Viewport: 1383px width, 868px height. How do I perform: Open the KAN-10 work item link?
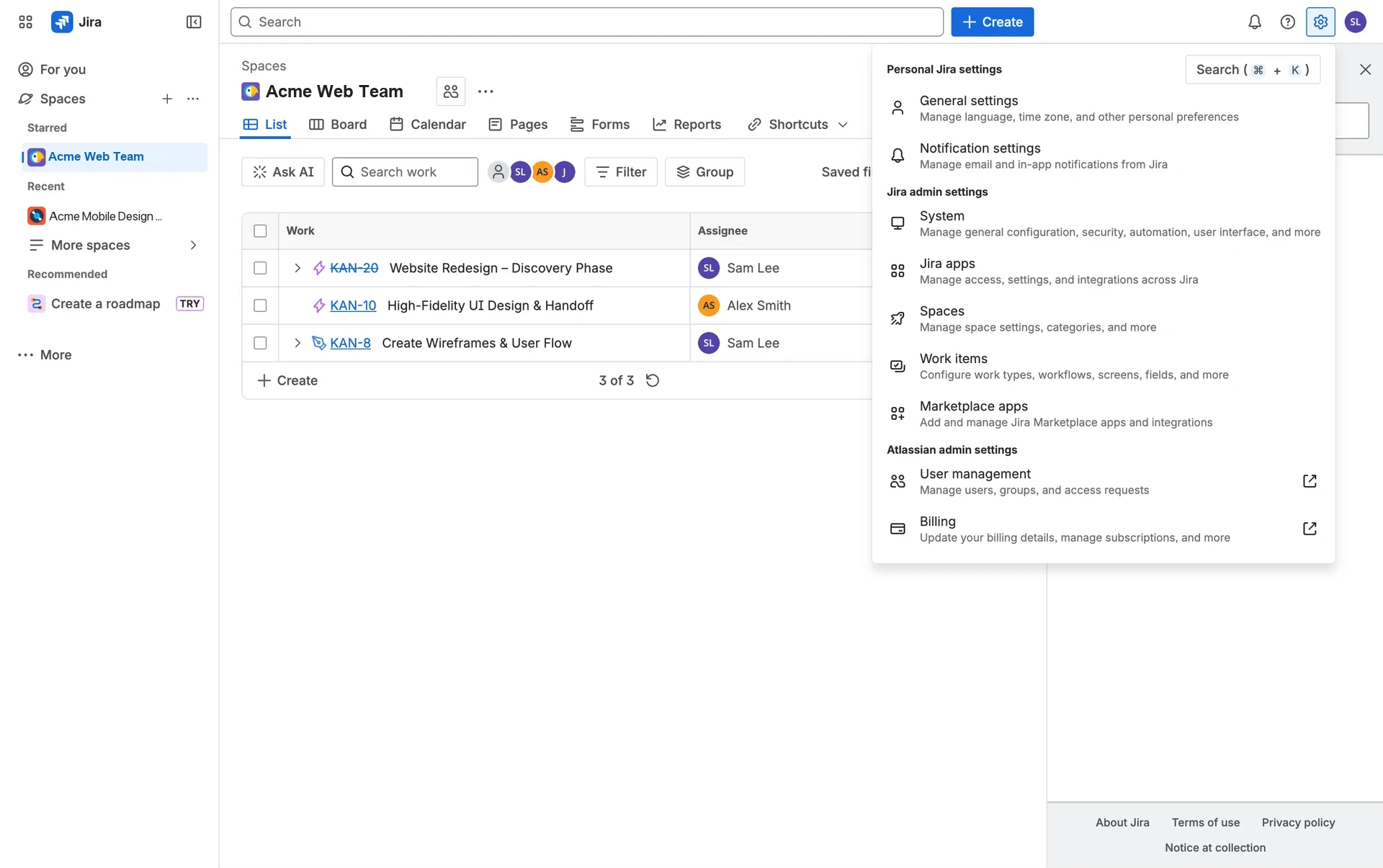[x=353, y=305]
